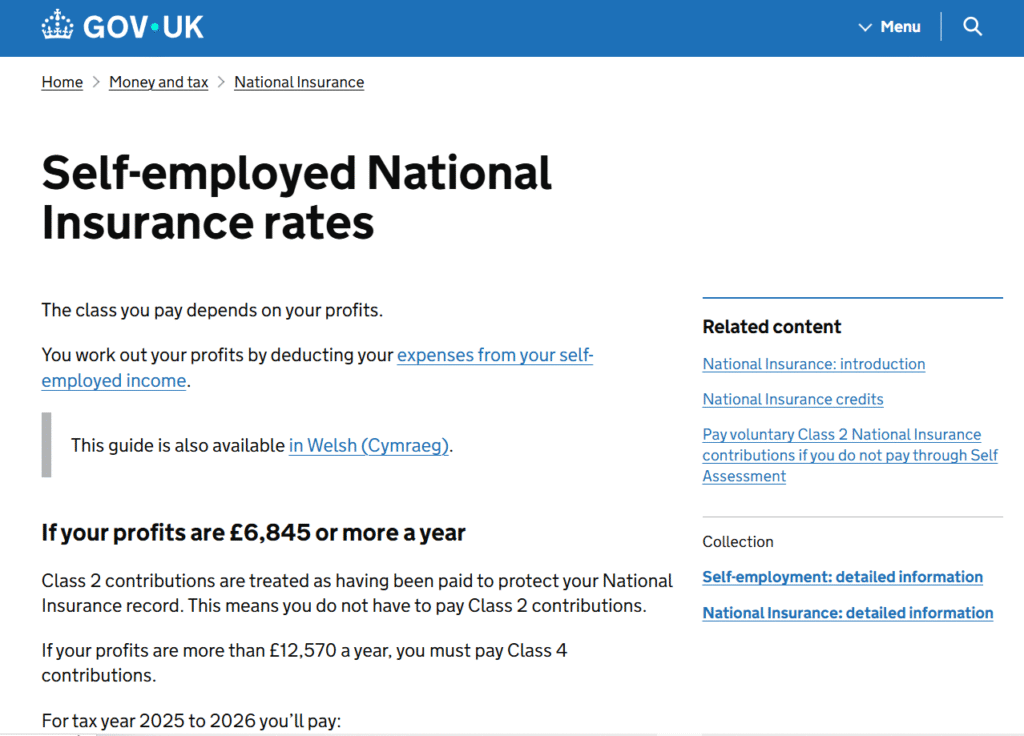Click the profits £6,845 or more heading

pos(253,533)
